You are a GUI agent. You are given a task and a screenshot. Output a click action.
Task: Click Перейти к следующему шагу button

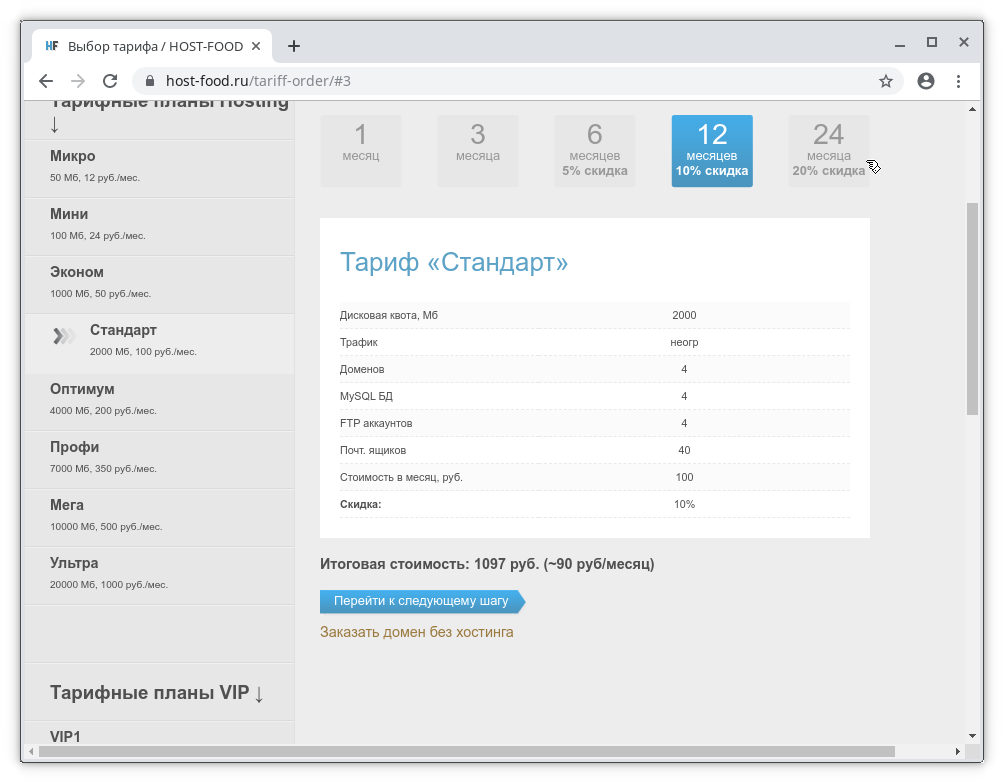(x=421, y=601)
